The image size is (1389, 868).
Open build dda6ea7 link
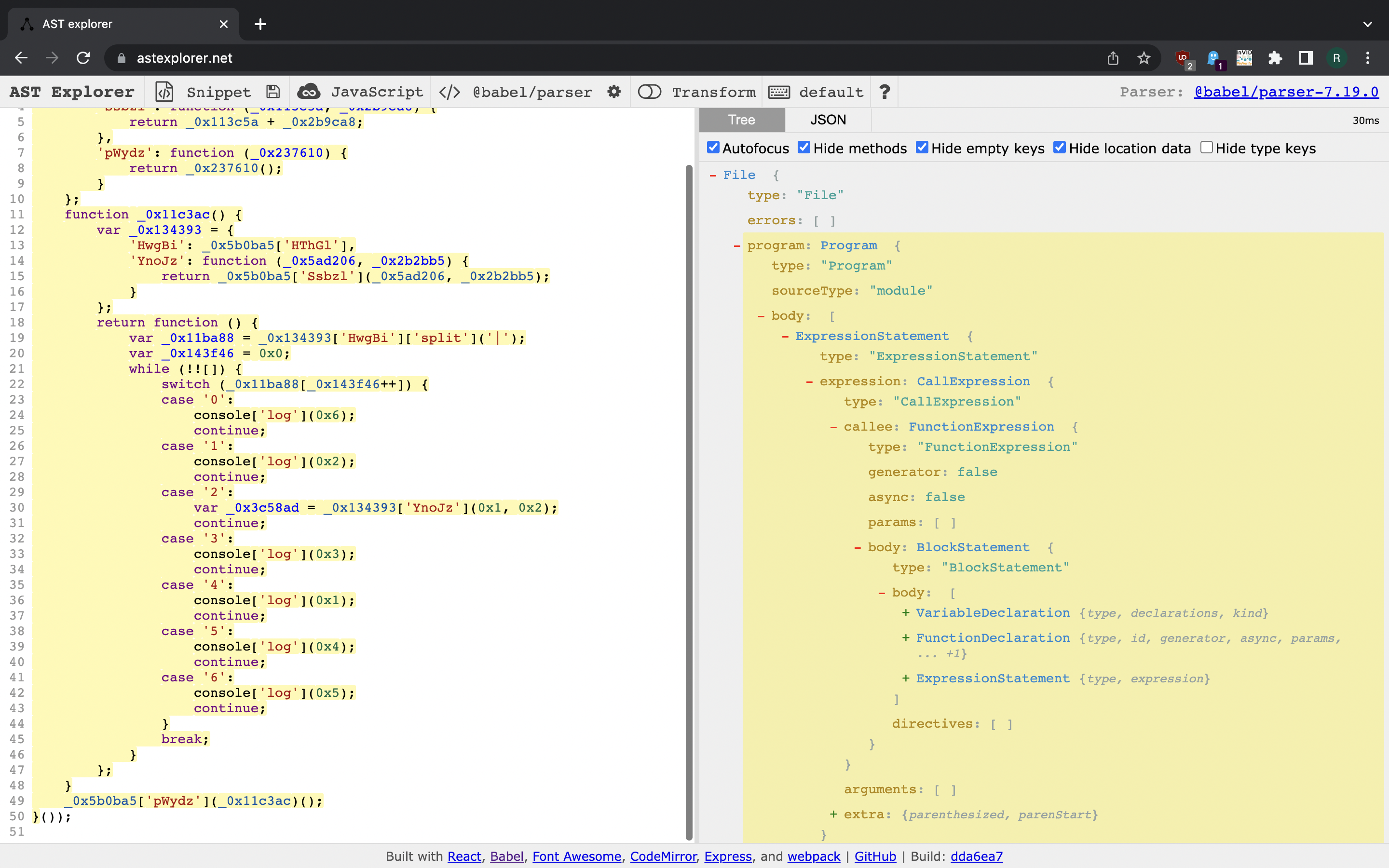(x=977, y=856)
